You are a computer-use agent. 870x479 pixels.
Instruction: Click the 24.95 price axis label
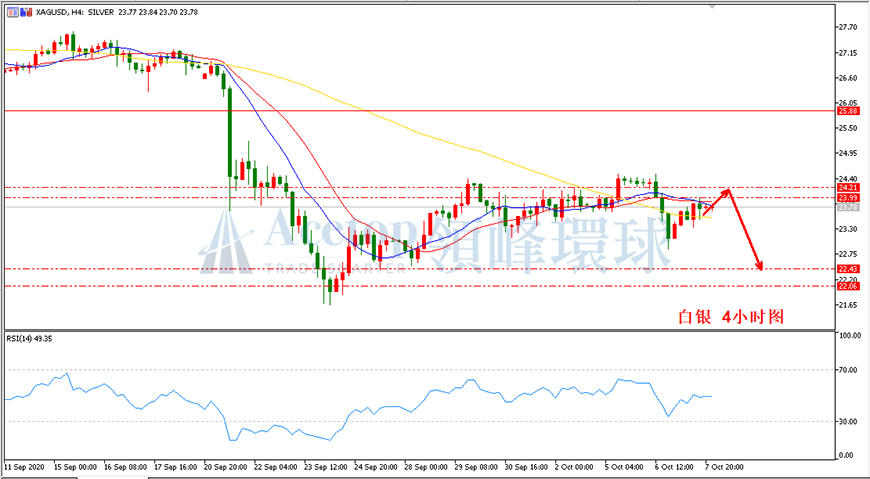[849, 153]
